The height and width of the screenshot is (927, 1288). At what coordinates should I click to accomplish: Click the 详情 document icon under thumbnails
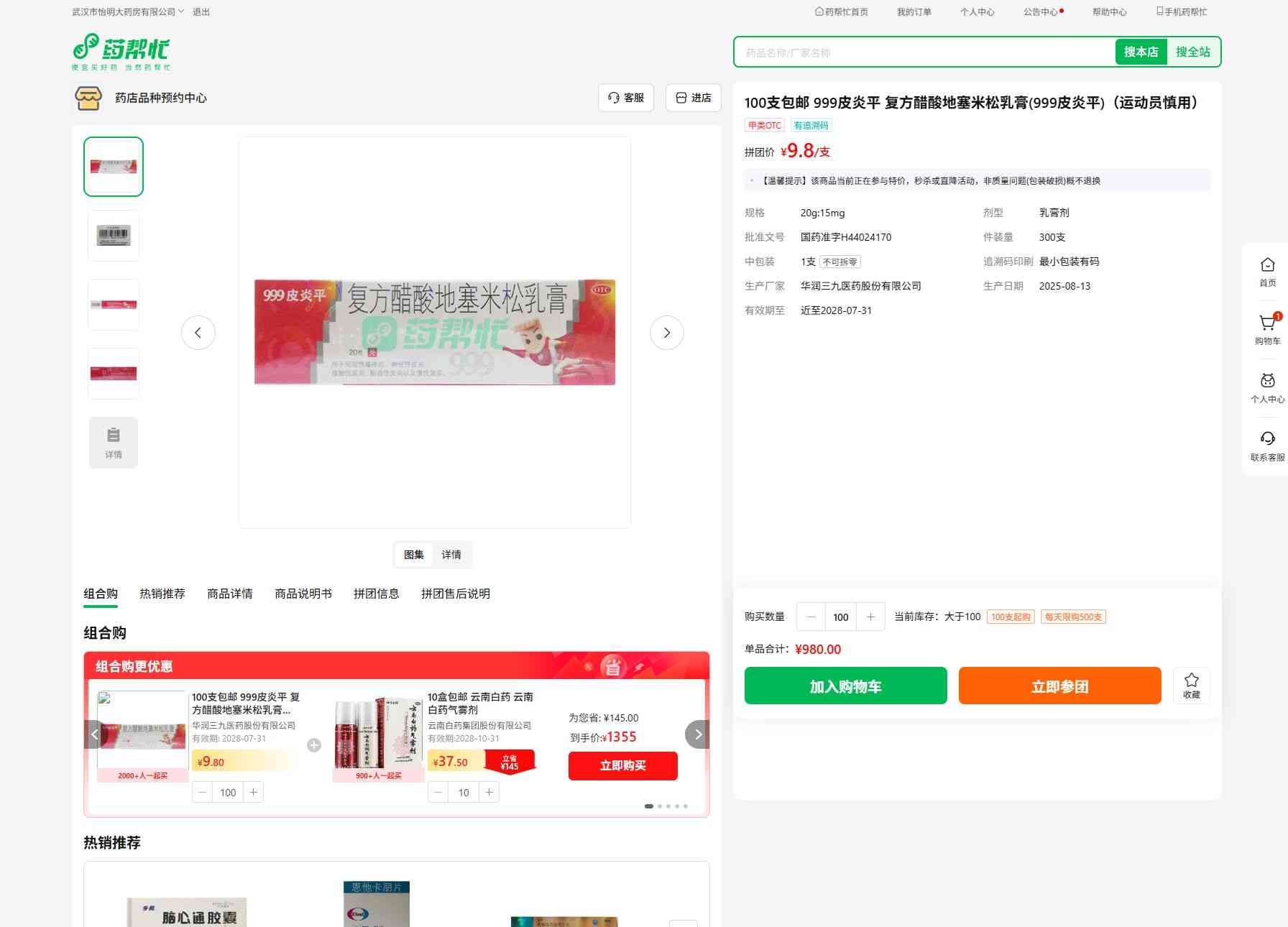114,443
